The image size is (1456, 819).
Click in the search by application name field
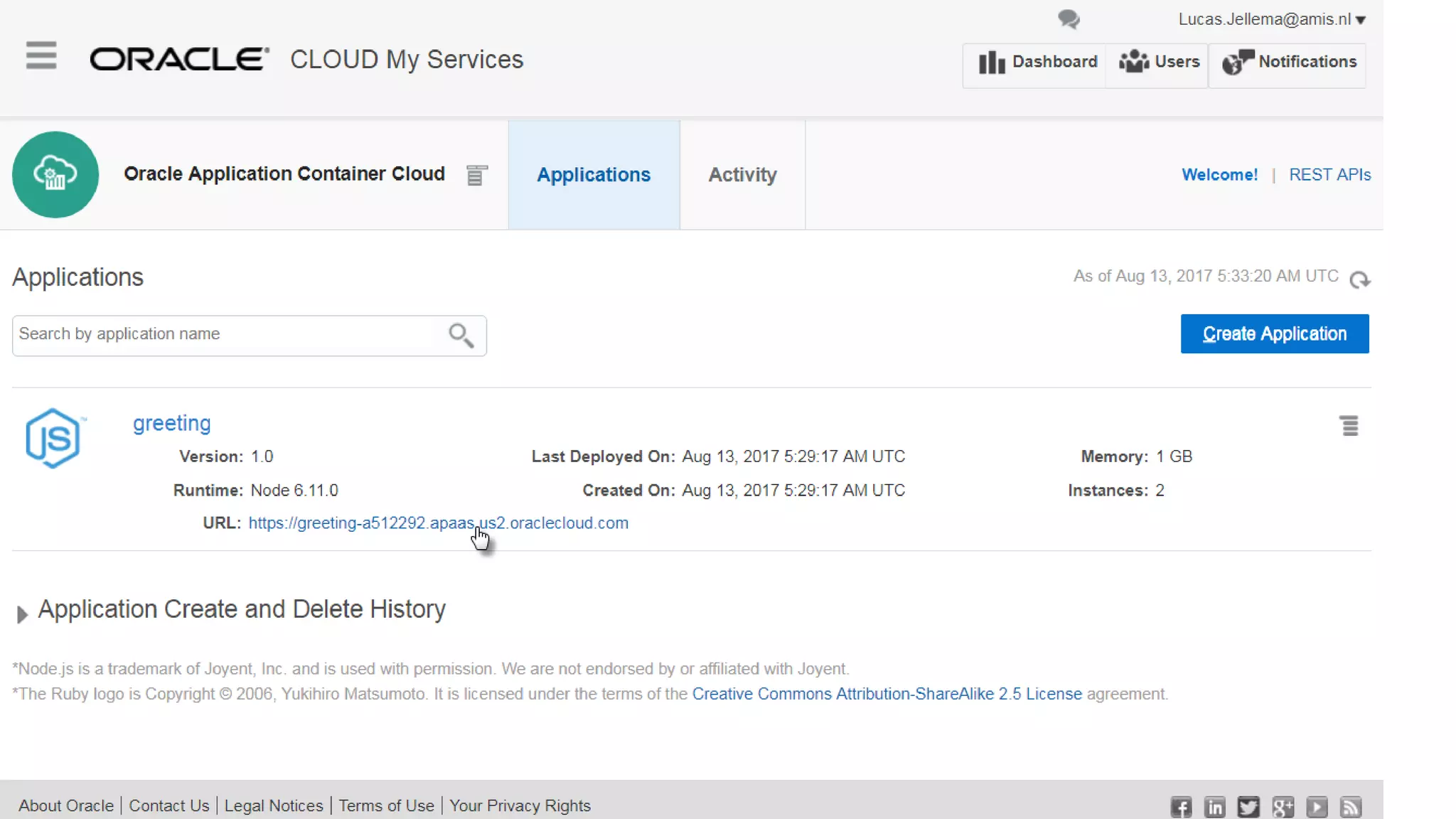227,335
